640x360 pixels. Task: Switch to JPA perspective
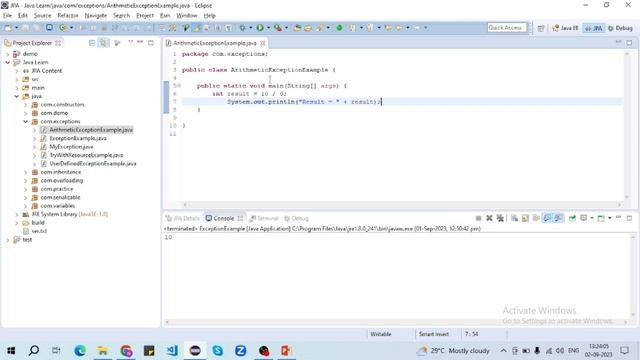[594, 28]
